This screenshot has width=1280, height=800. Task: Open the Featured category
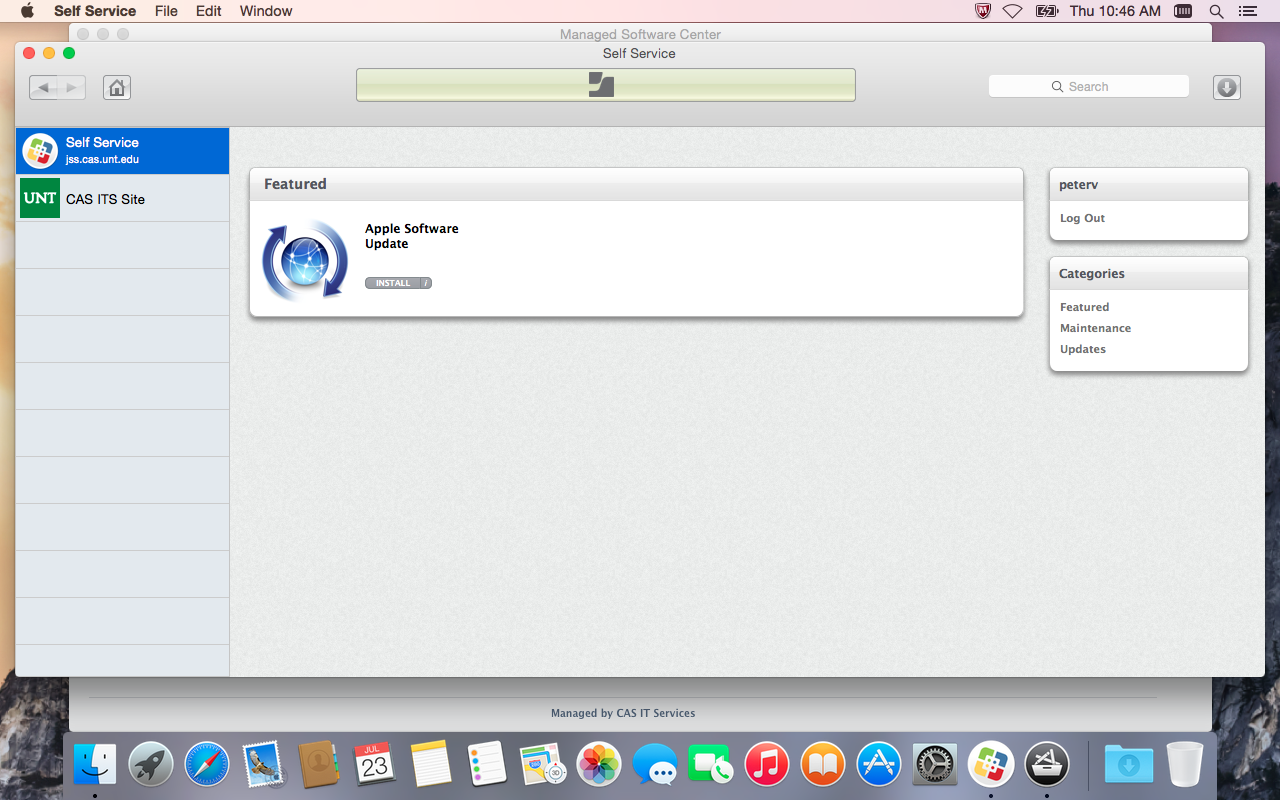(x=1084, y=307)
